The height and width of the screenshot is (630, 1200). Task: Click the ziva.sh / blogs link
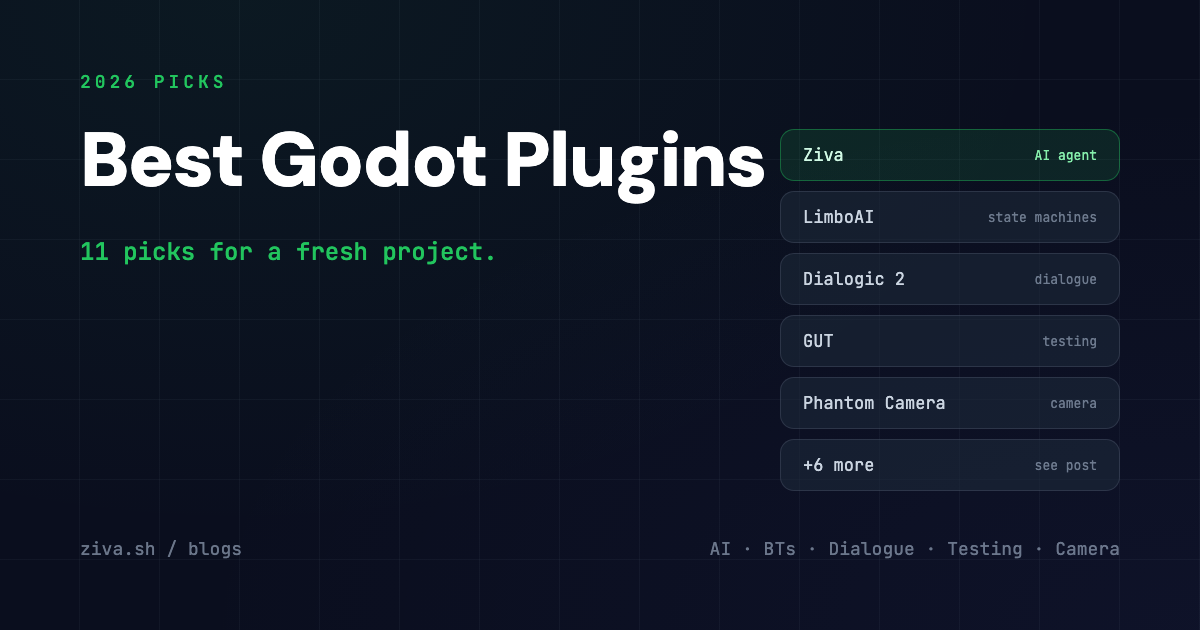click(x=161, y=549)
